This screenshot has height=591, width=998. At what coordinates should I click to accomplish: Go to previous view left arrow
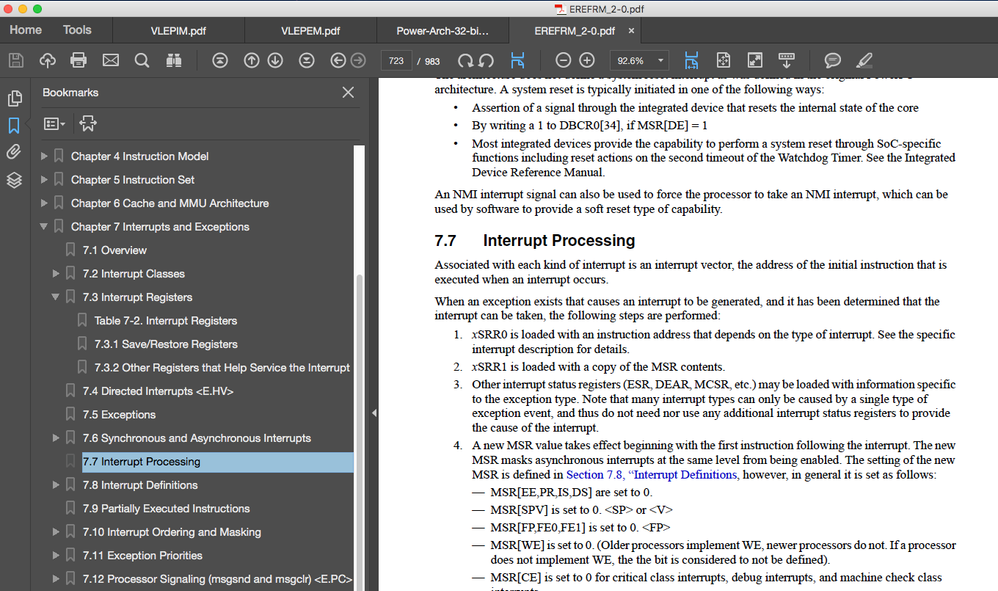(338, 60)
